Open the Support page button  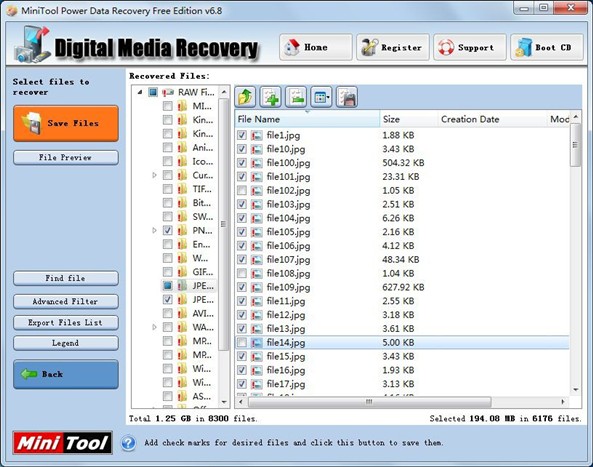pos(470,47)
